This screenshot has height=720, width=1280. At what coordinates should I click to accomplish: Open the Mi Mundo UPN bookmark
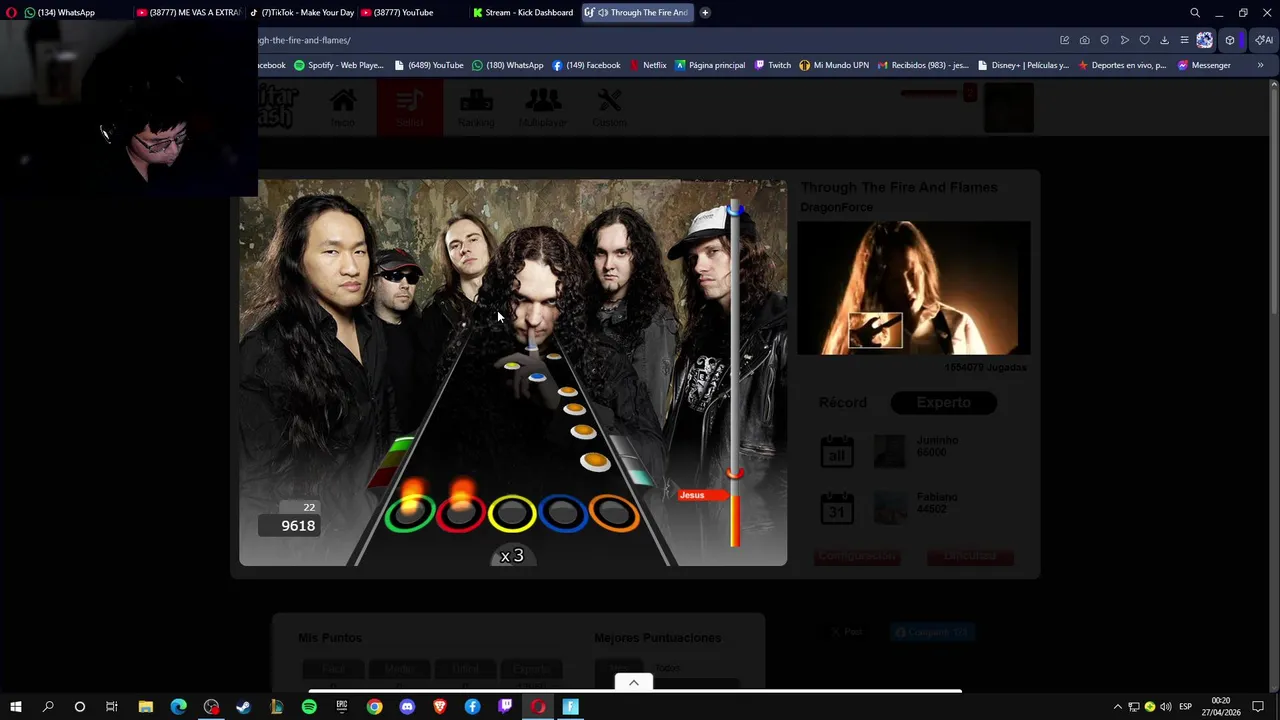coord(834,65)
